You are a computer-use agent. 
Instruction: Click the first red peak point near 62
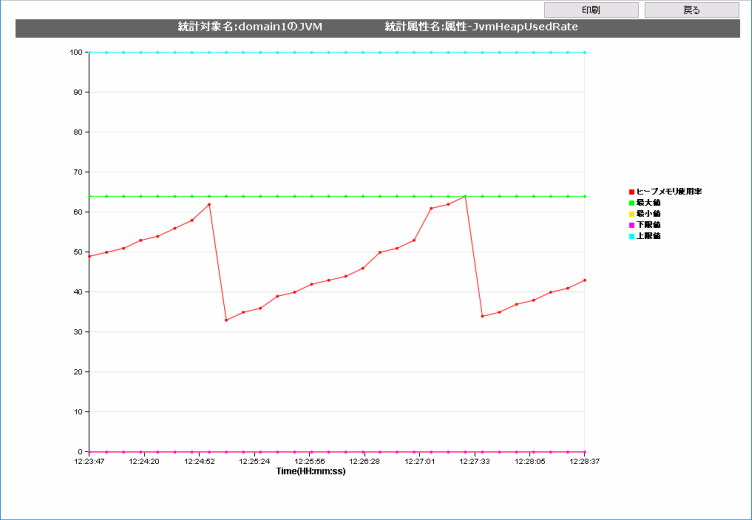click(209, 204)
